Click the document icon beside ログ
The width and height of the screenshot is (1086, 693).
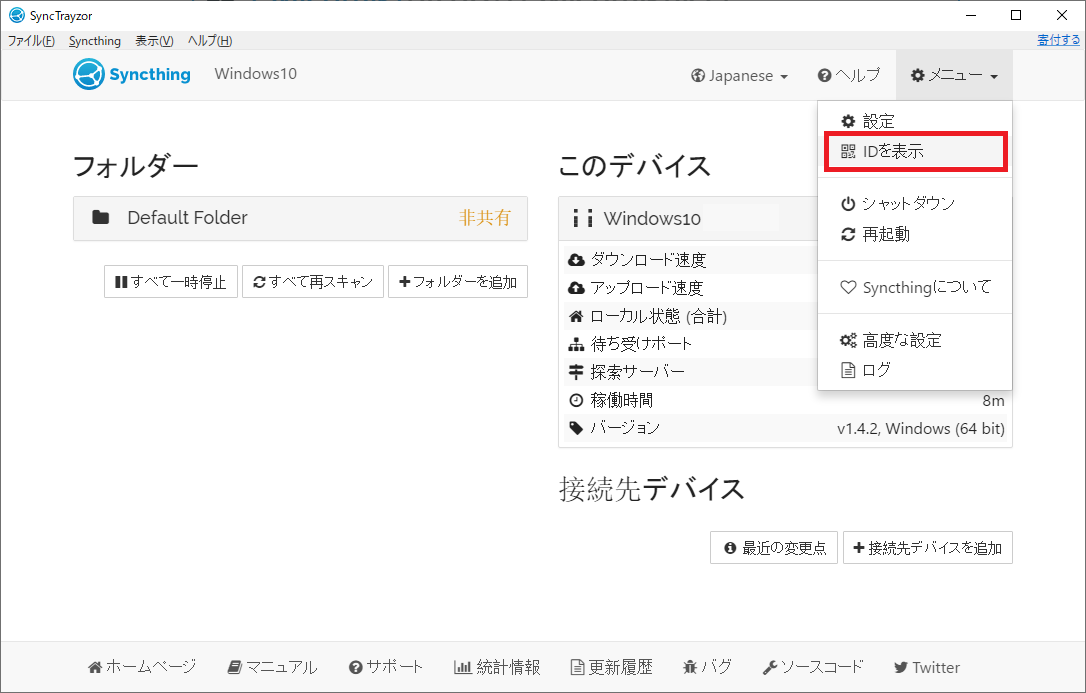tap(848, 370)
